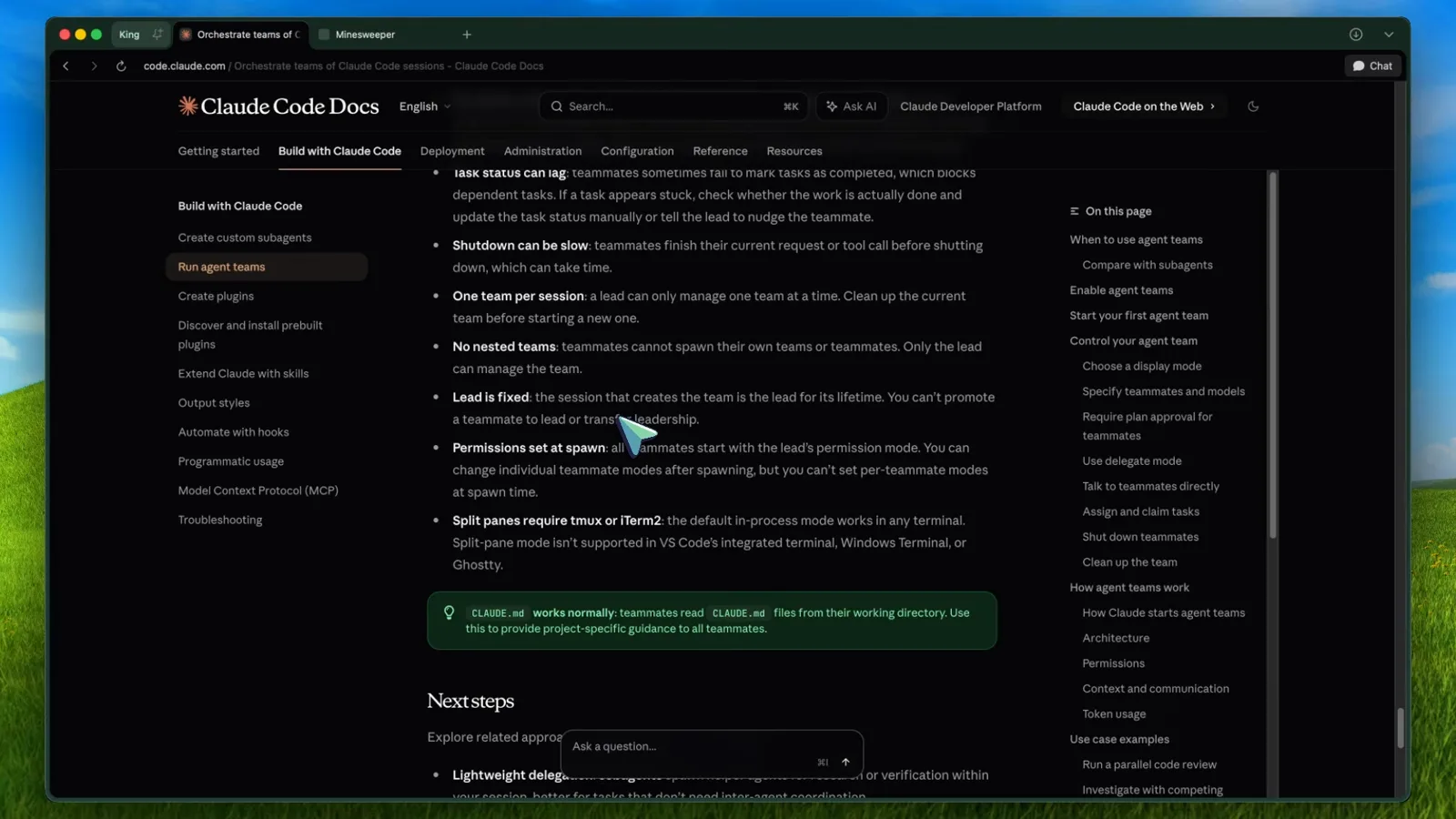
Task: Open the English language dropdown
Action: tap(425, 106)
